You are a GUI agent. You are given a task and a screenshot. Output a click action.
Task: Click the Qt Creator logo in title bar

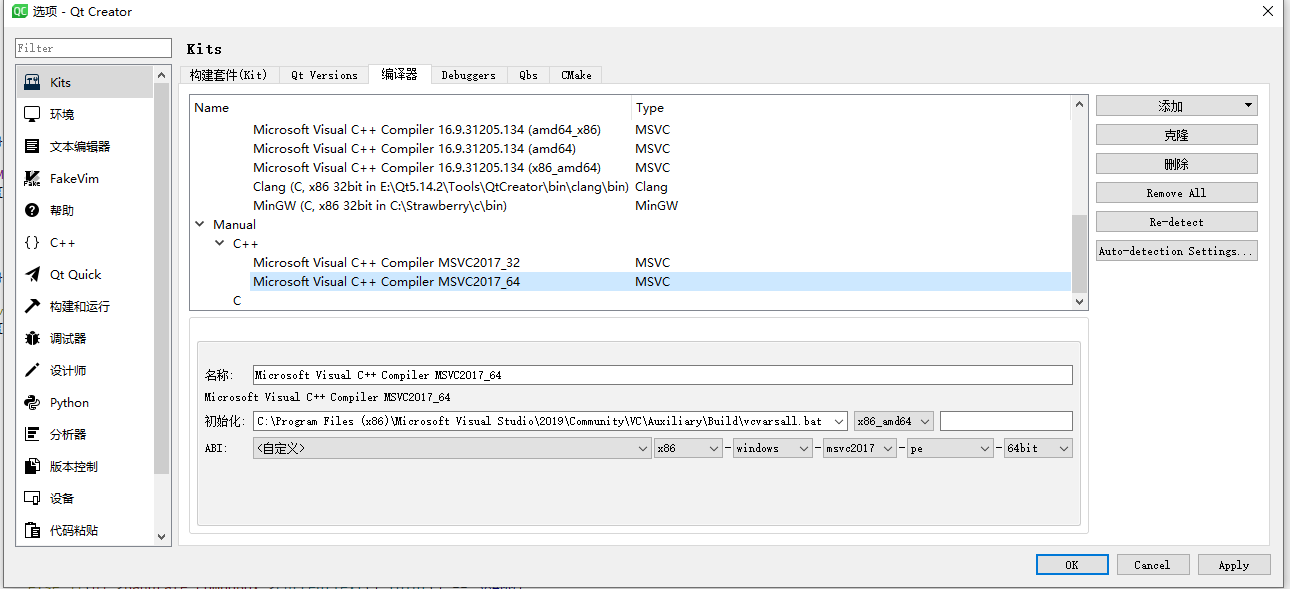pyautogui.click(x=19, y=11)
